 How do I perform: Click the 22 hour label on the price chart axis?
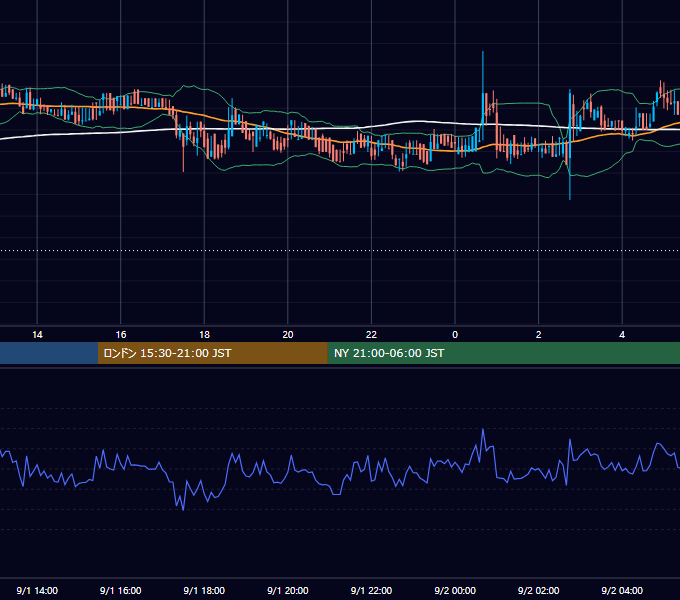click(371, 335)
